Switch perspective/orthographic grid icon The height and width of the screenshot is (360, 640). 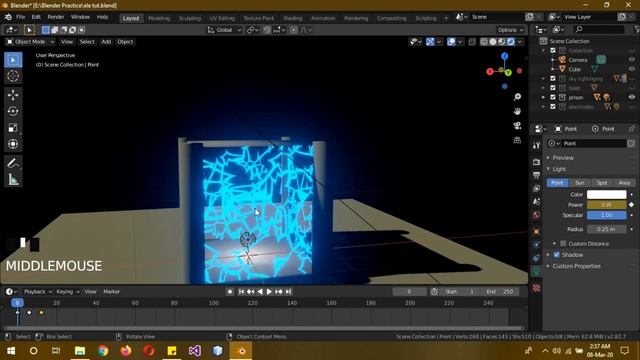click(x=517, y=140)
